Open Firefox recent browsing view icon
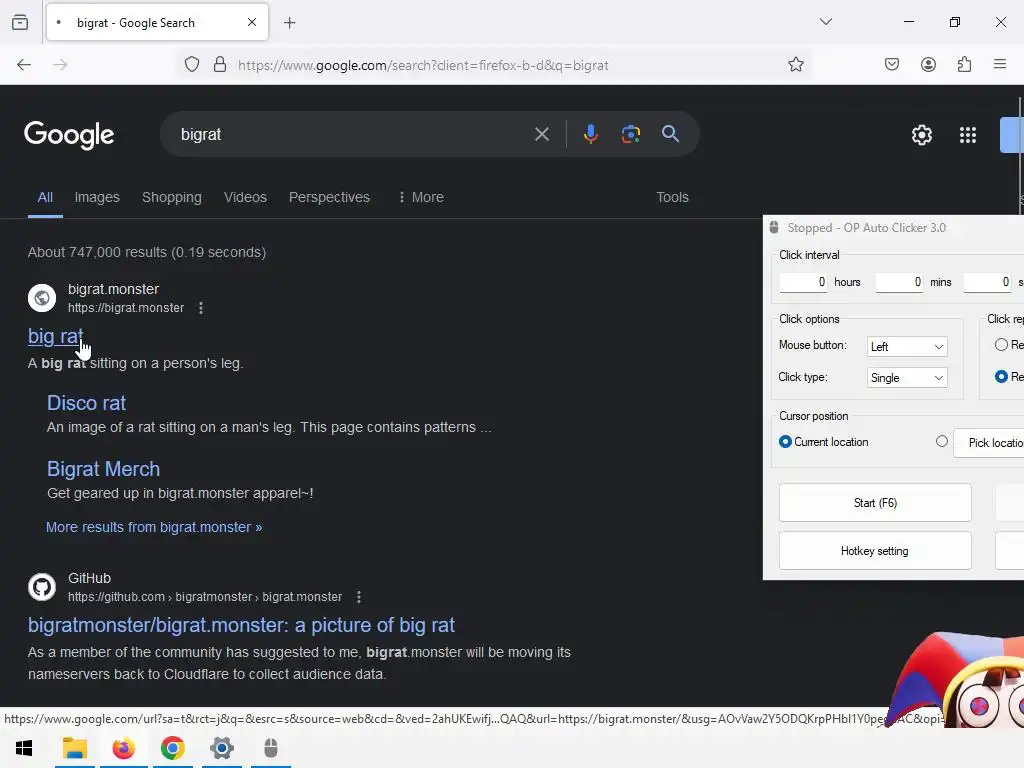 [20, 23]
